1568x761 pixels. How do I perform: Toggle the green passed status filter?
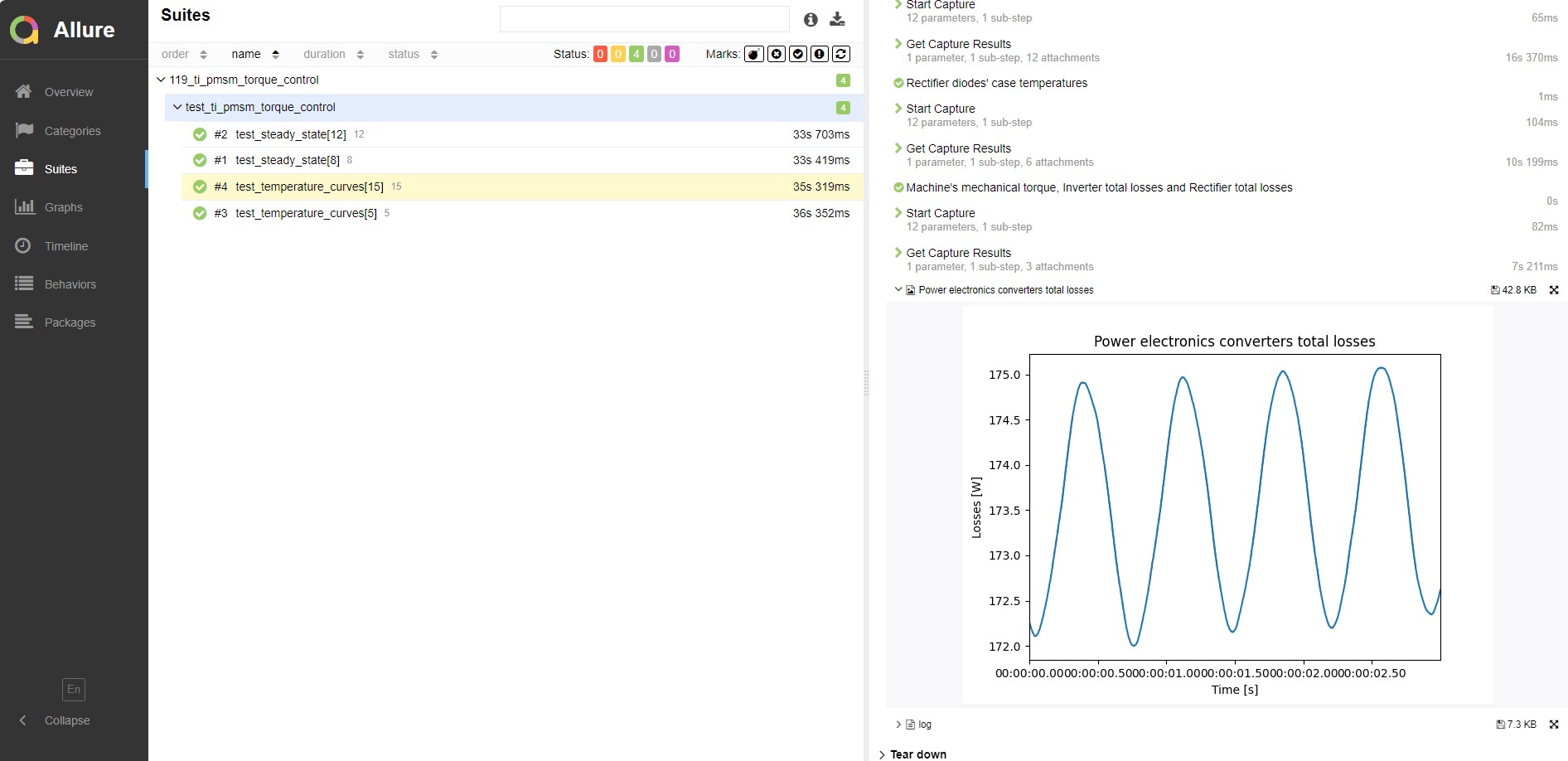tap(636, 54)
